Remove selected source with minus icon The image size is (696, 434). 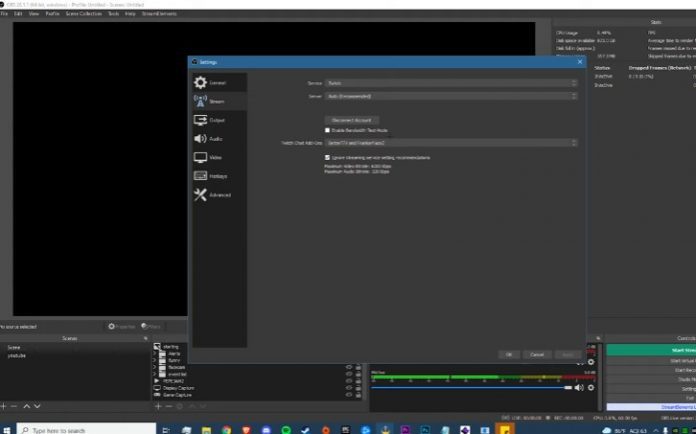point(169,406)
